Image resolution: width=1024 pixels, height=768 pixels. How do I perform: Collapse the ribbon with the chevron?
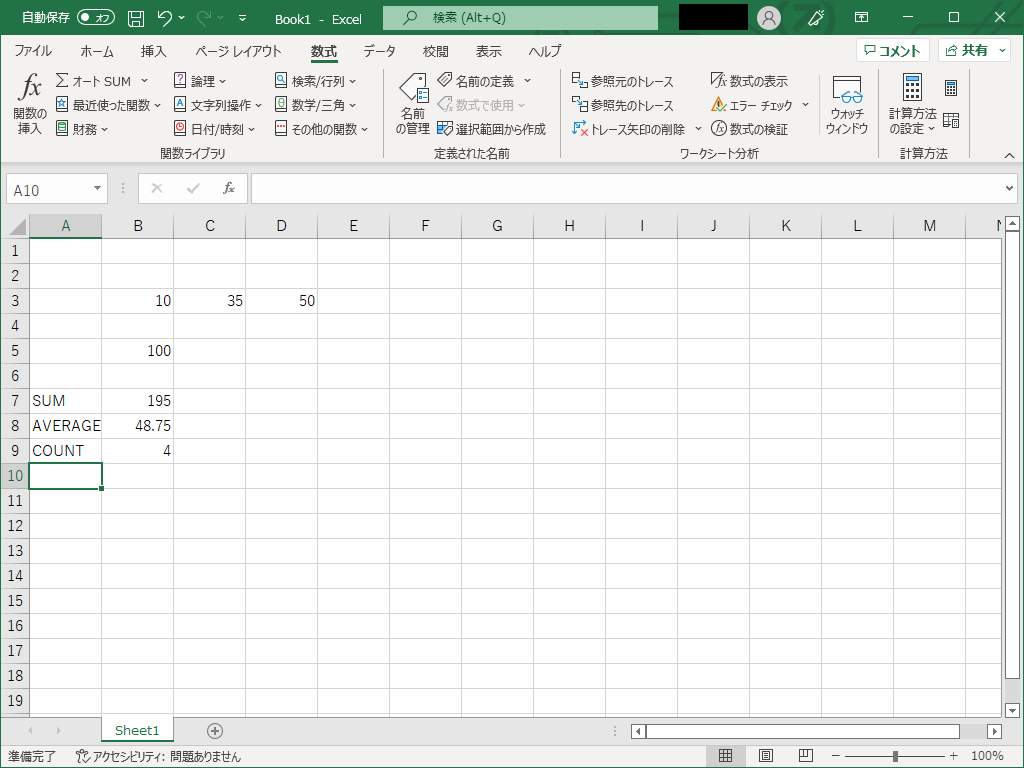click(x=1009, y=155)
